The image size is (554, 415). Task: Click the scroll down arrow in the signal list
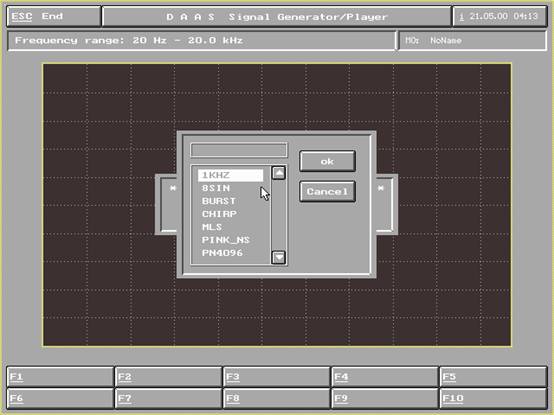click(279, 257)
